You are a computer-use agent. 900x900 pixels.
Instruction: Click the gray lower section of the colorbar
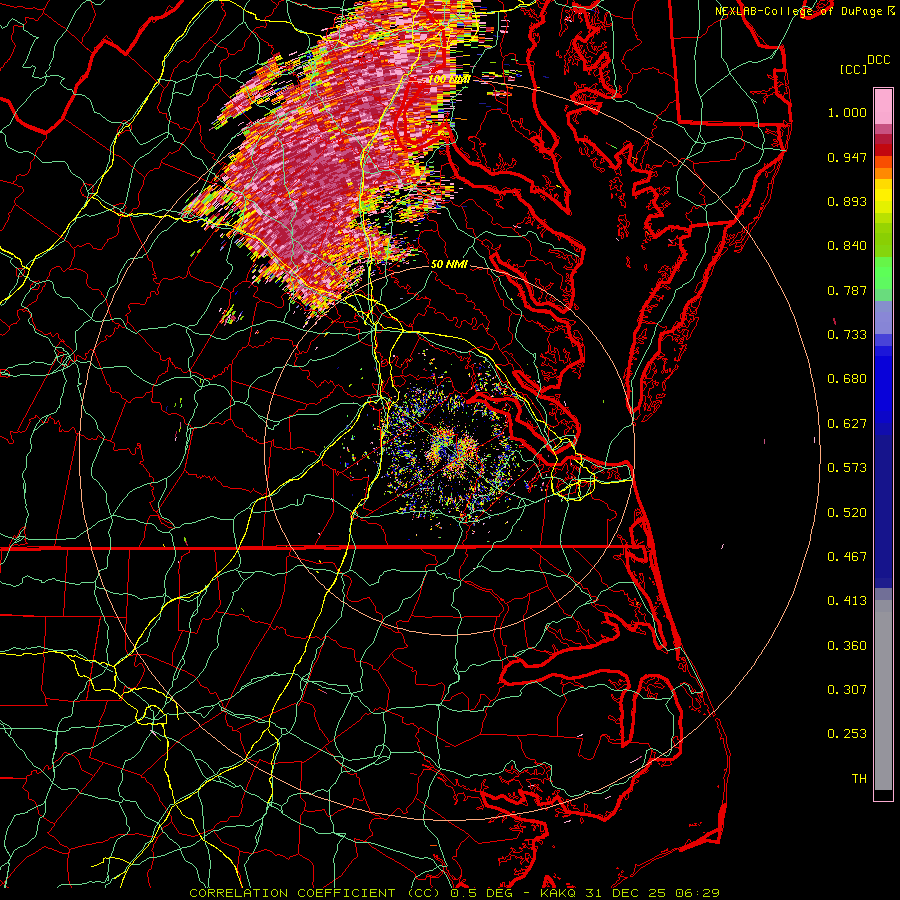click(883, 695)
